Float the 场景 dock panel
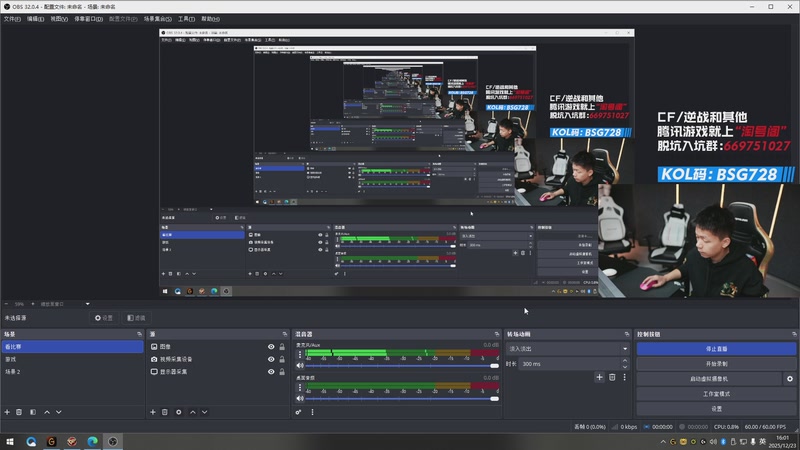 coord(139,334)
